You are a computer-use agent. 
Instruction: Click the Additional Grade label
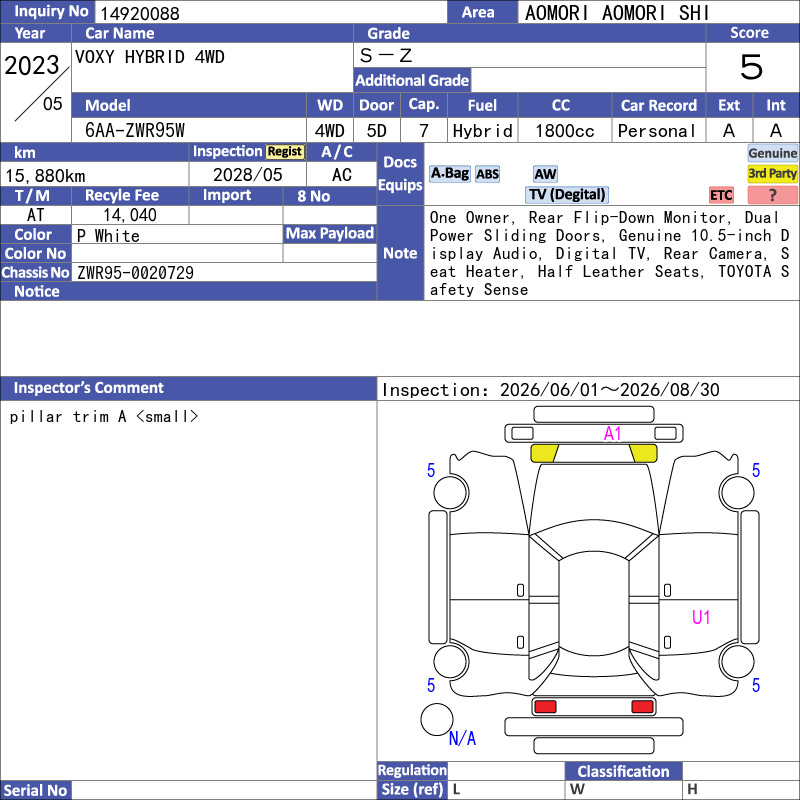click(412, 80)
